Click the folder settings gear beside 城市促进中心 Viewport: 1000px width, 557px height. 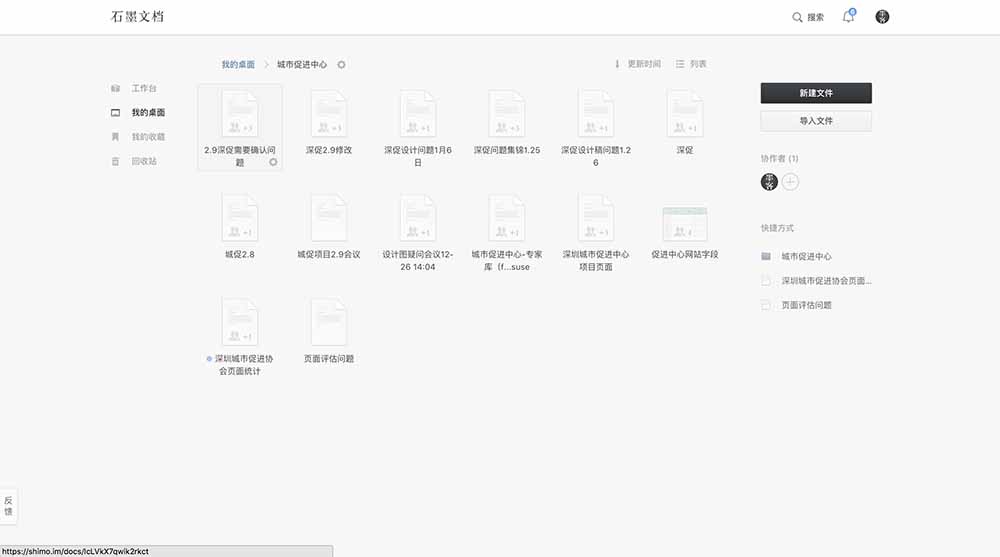tap(341, 64)
